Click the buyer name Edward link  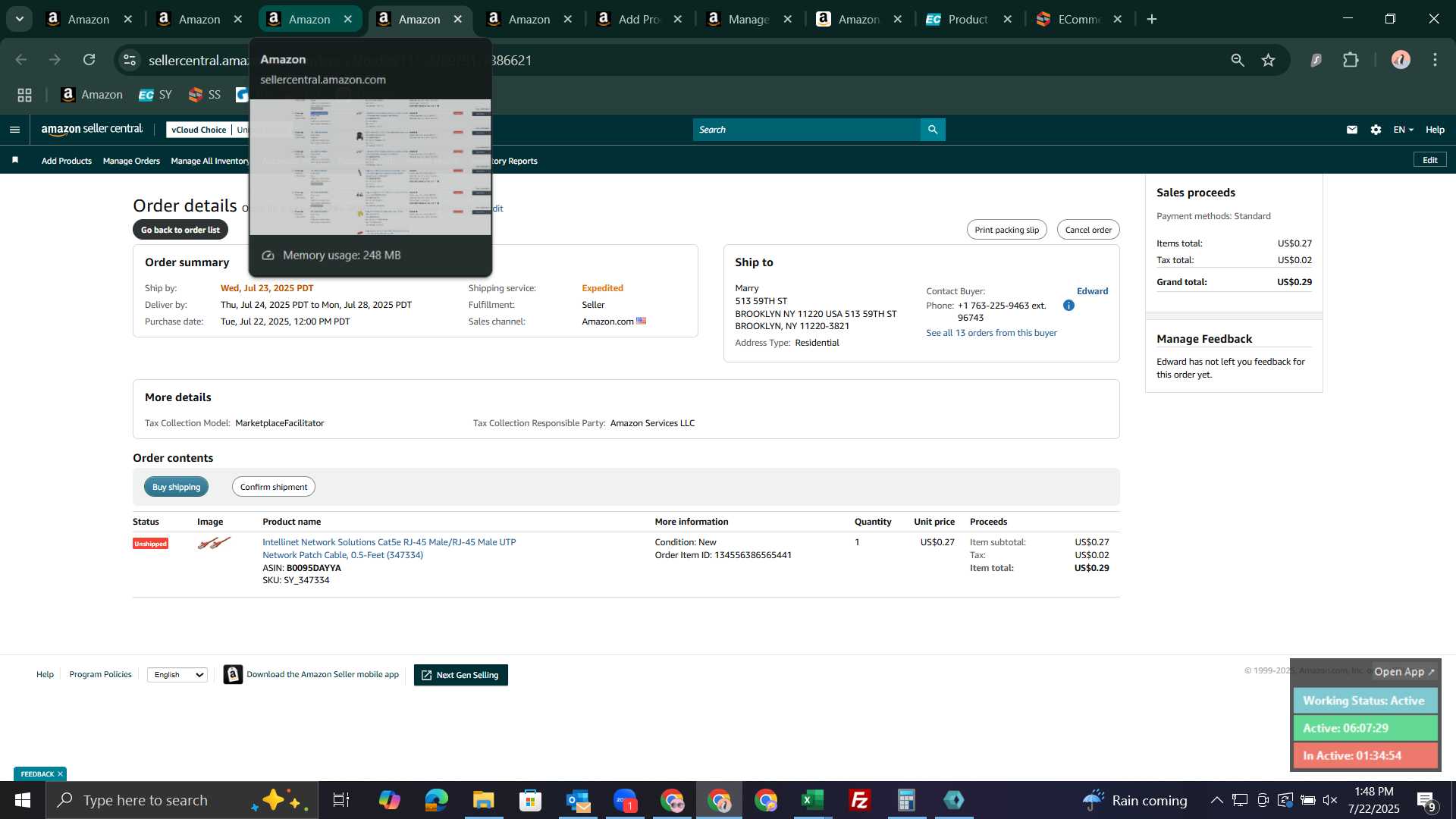click(1092, 291)
